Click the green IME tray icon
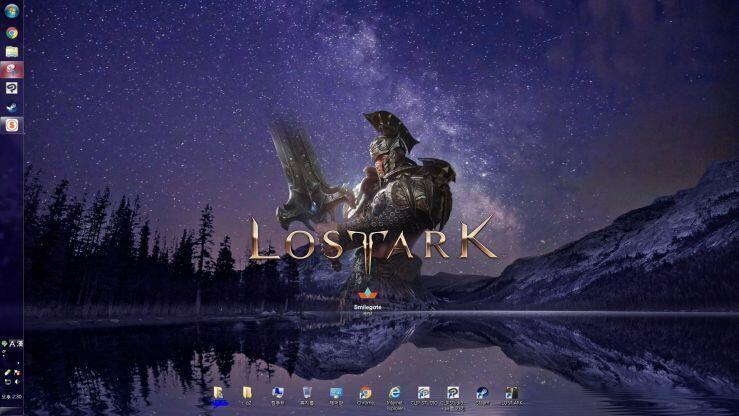 [4, 344]
